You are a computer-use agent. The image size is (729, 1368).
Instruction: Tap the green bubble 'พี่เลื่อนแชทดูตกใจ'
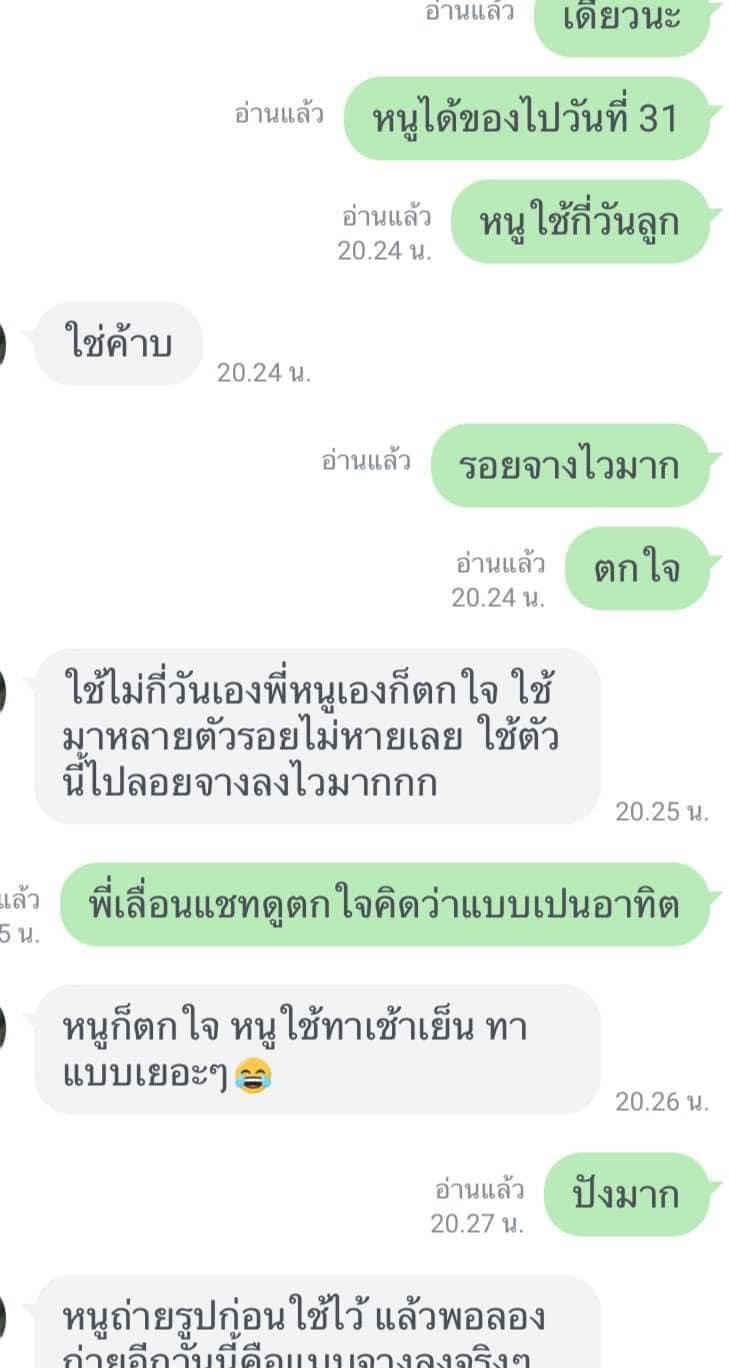[385, 905]
